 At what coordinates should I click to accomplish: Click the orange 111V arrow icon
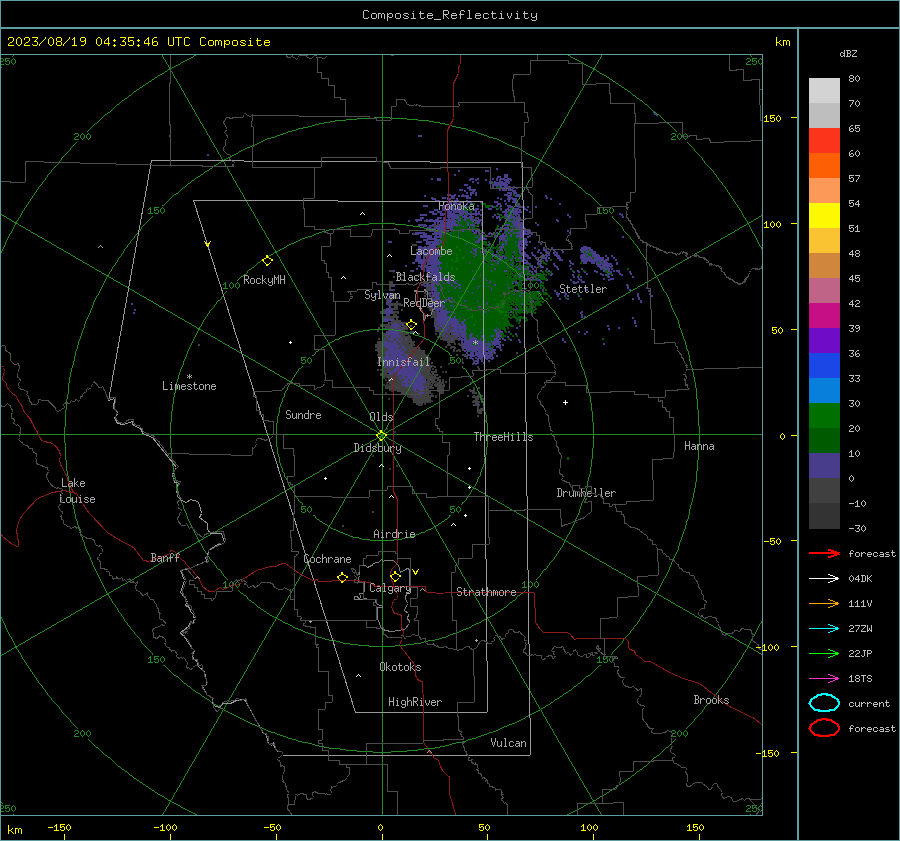824,603
